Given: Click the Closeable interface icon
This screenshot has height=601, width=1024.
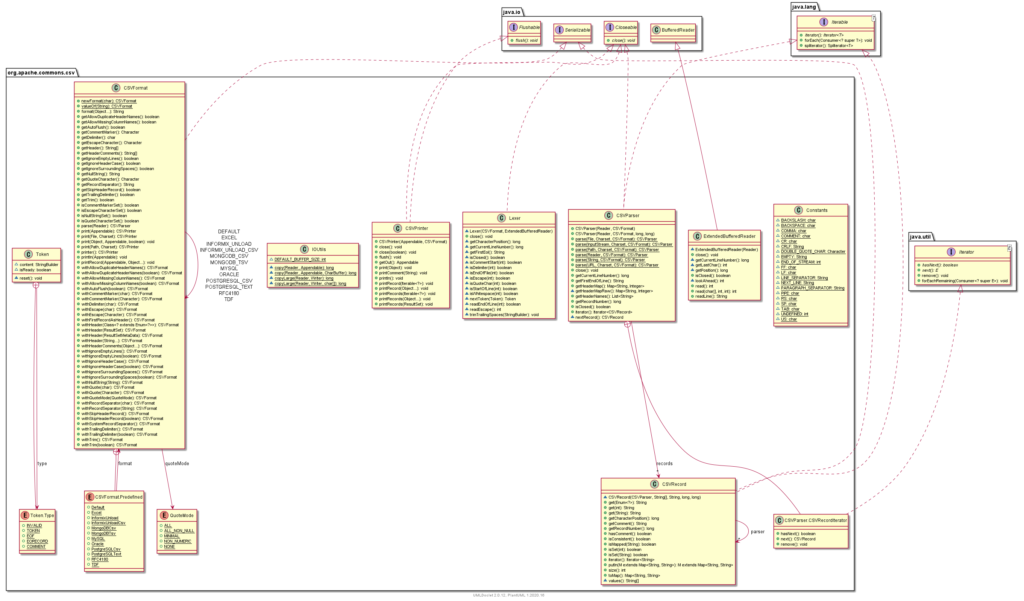Looking at the screenshot, I should click(x=610, y=27).
